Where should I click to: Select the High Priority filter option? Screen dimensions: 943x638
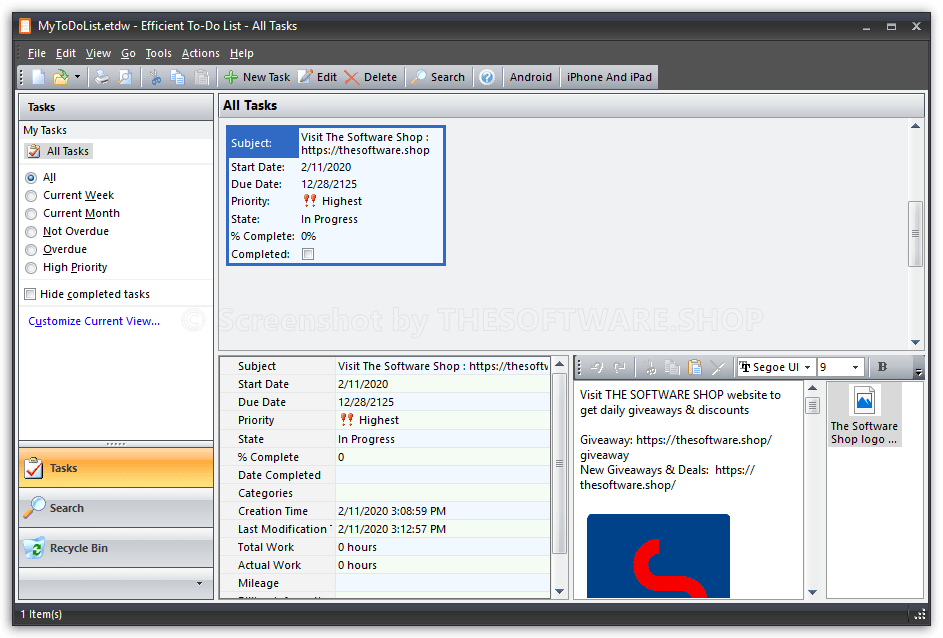click(31, 268)
